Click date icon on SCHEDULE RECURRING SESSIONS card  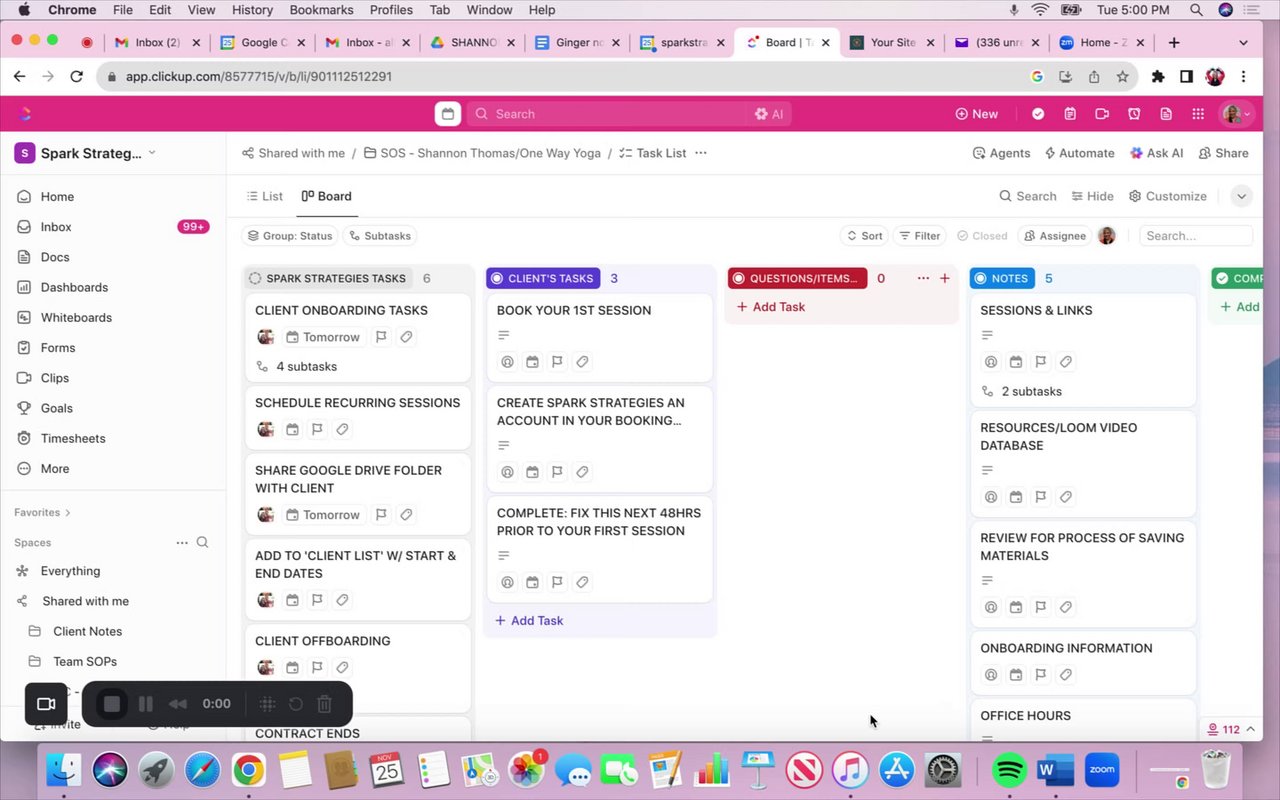click(292, 429)
